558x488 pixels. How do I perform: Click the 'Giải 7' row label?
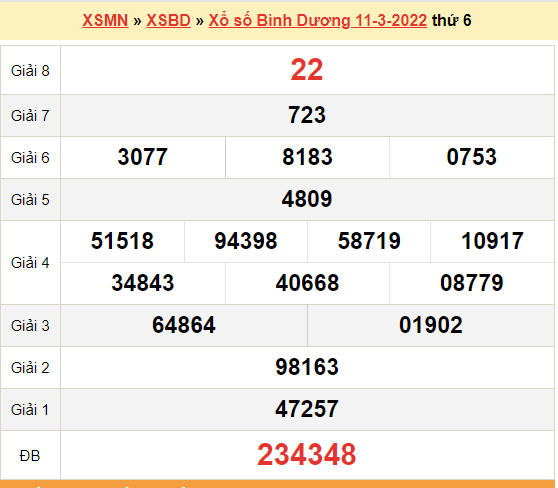tap(30, 115)
